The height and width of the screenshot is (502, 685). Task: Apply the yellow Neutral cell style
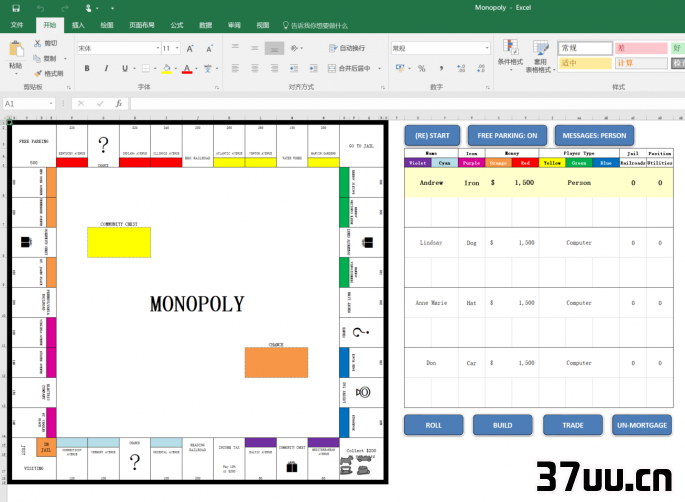[x=585, y=63]
